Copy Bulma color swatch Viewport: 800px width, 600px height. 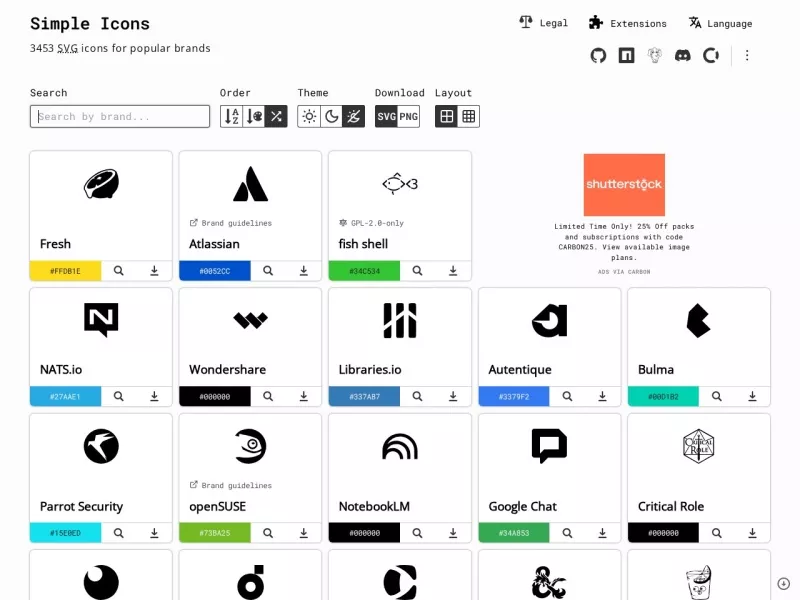(663, 396)
